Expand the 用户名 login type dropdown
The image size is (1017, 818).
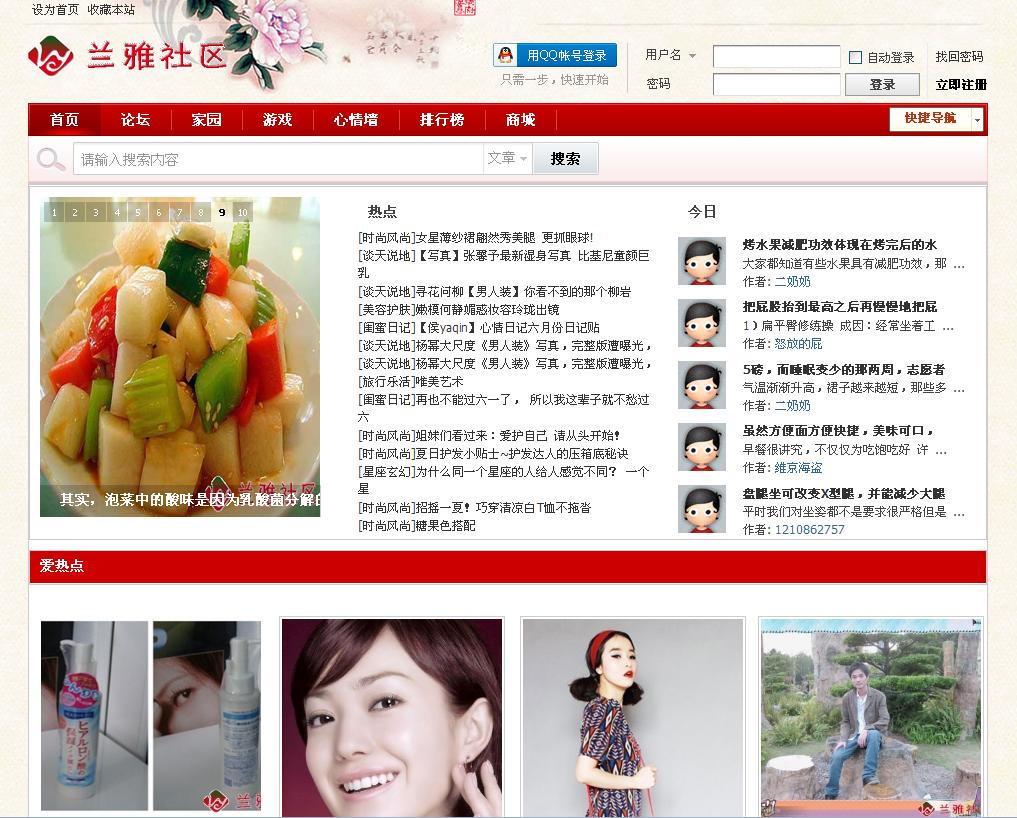(692, 56)
